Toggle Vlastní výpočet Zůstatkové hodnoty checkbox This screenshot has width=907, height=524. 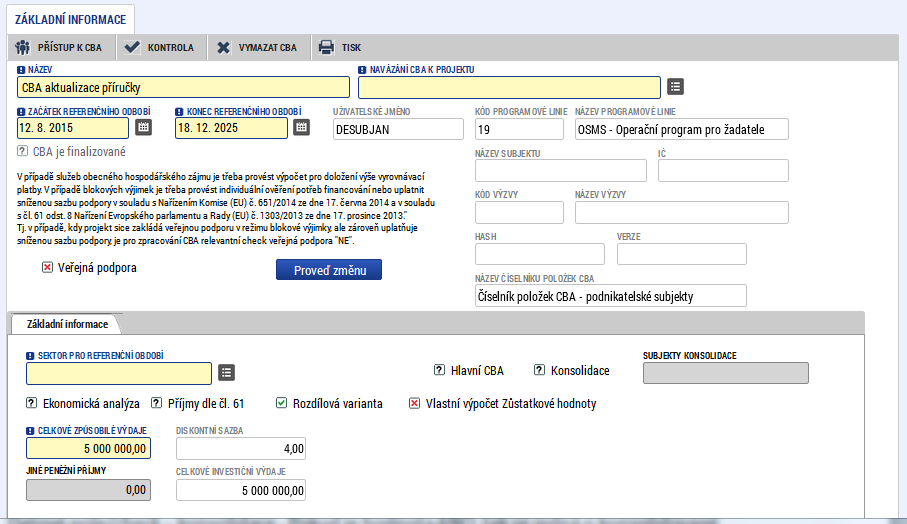tap(414, 403)
